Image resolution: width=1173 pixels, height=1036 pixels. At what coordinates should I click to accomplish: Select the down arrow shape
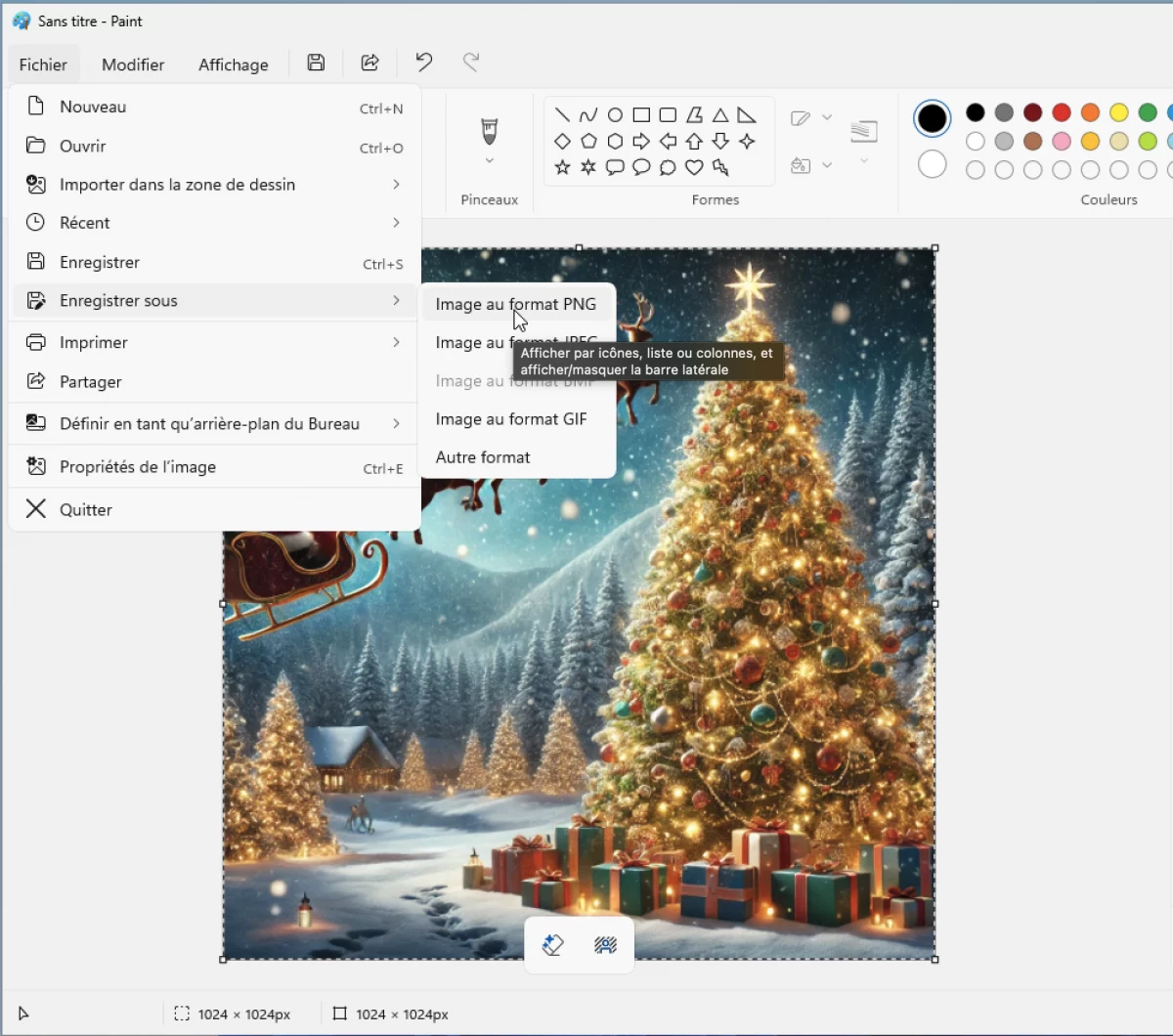(x=720, y=141)
